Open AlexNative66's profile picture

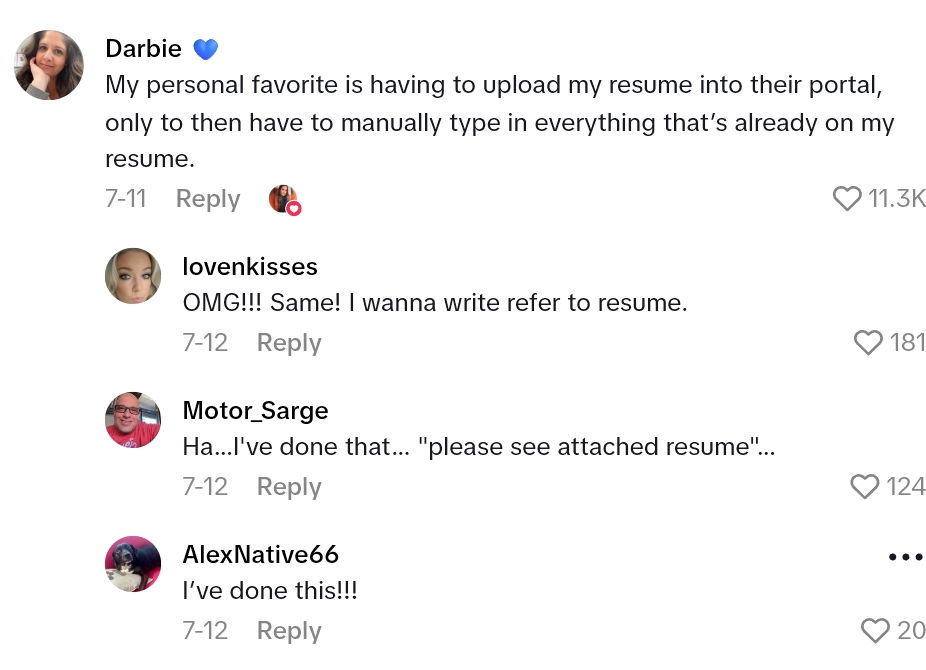click(x=132, y=564)
